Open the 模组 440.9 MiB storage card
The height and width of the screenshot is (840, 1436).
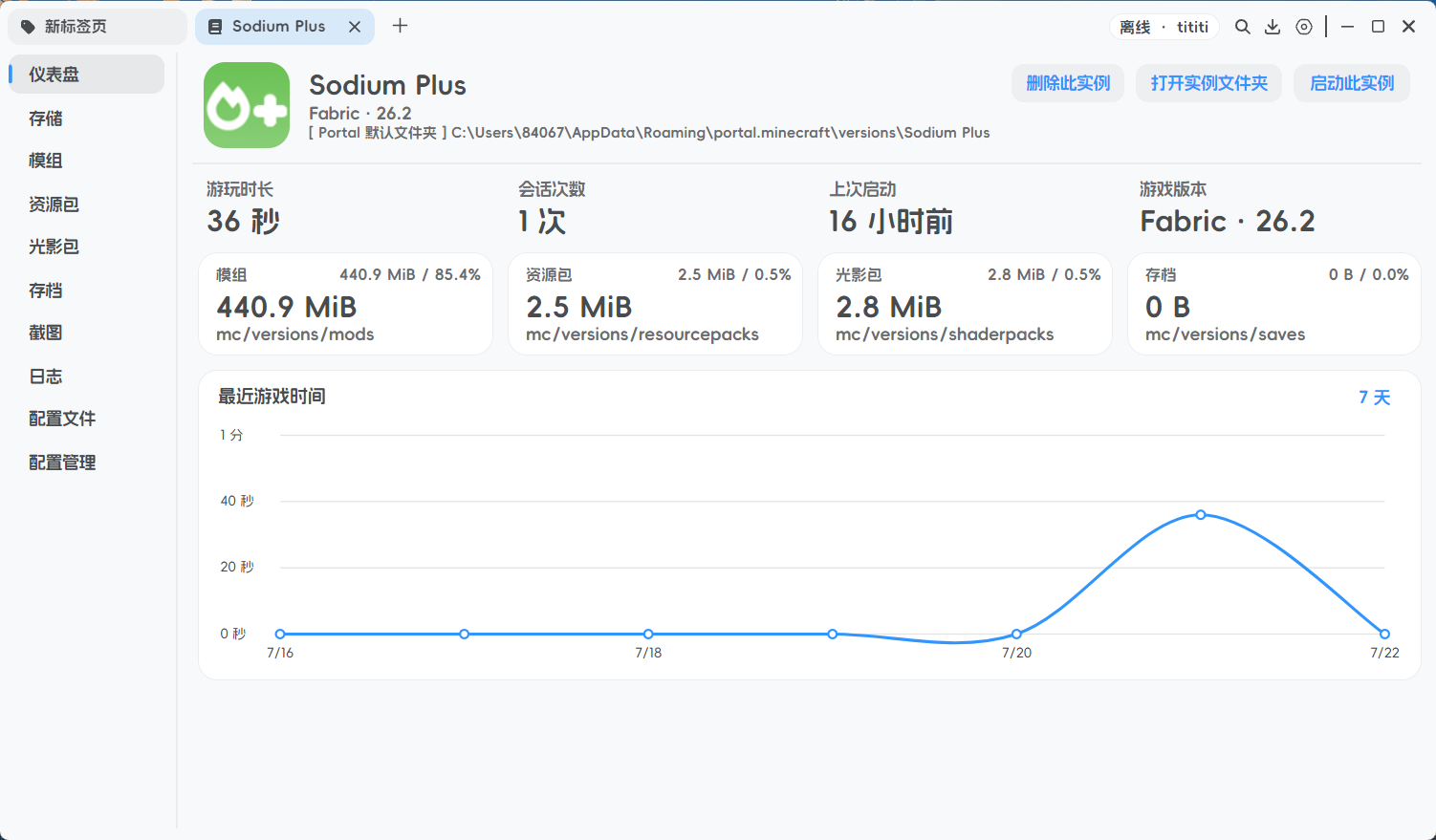pos(346,304)
